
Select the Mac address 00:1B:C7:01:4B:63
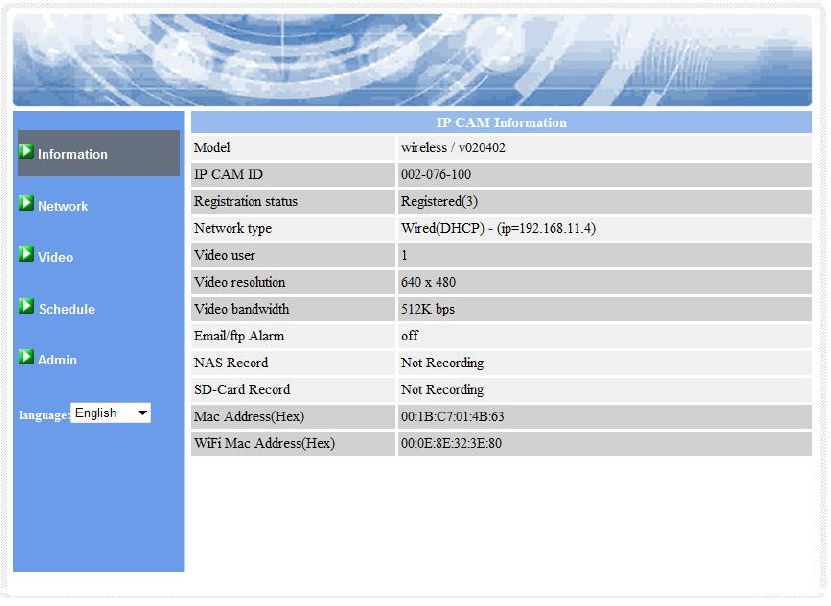click(453, 417)
